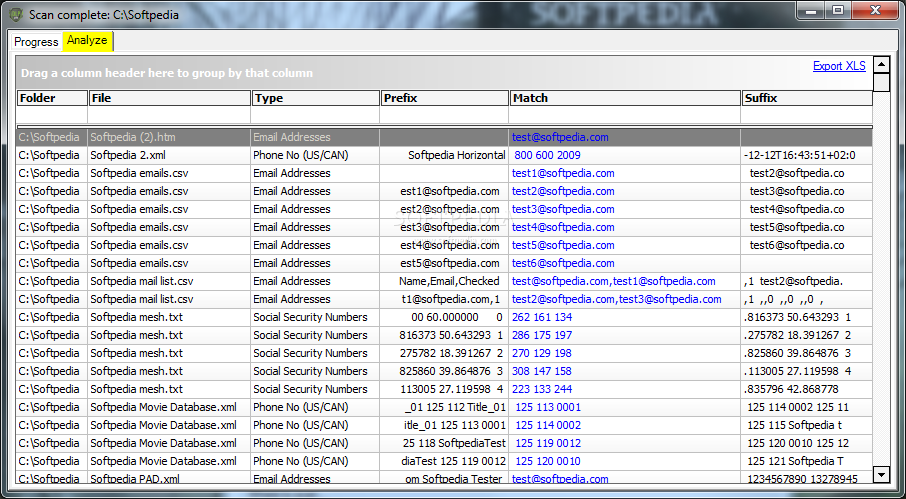906x499 pixels.
Task: Sort by the File column header
Action: pyautogui.click(x=169, y=98)
